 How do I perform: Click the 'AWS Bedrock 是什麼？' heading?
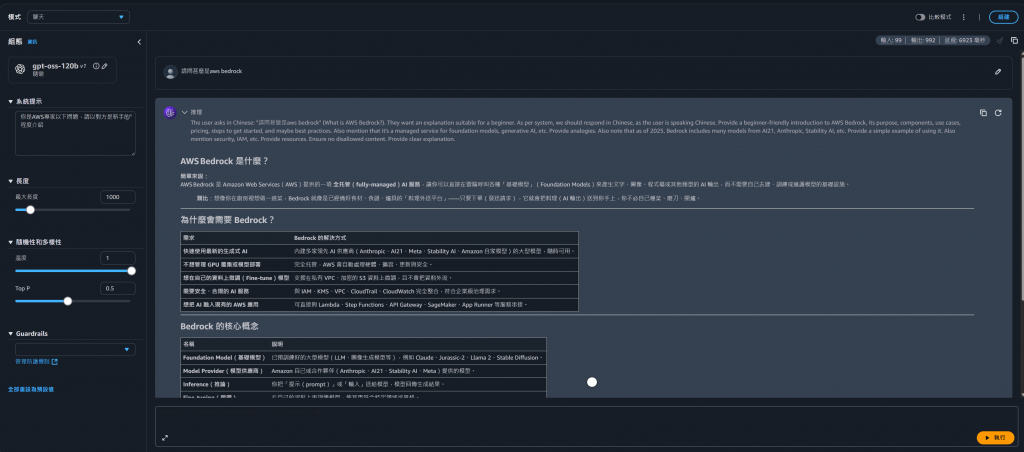point(225,161)
